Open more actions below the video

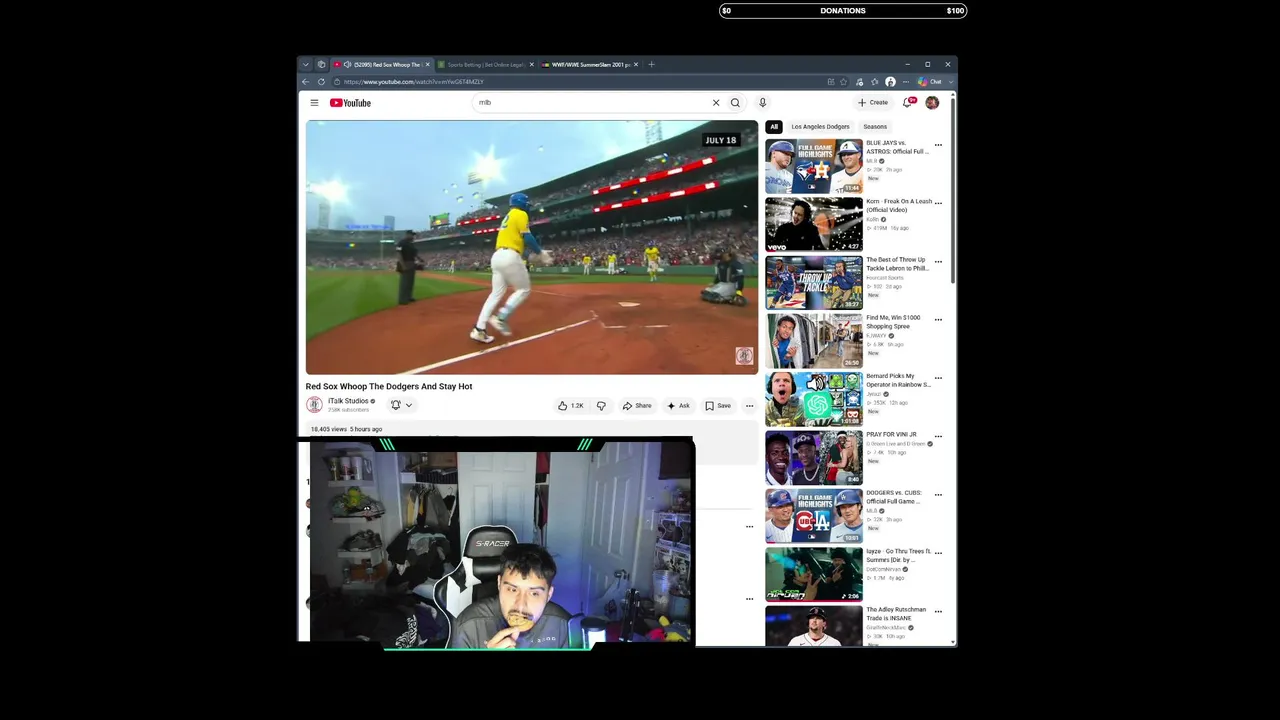coord(749,406)
